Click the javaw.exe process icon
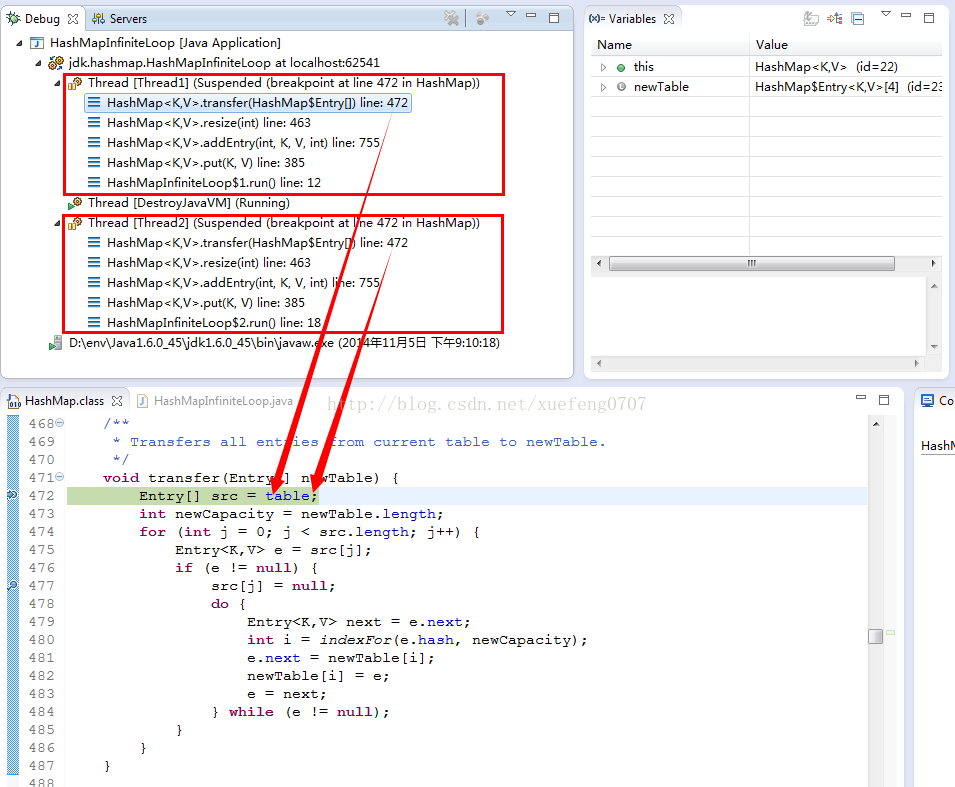The width and height of the screenshot is (955, 787). (x=55, y=343)
